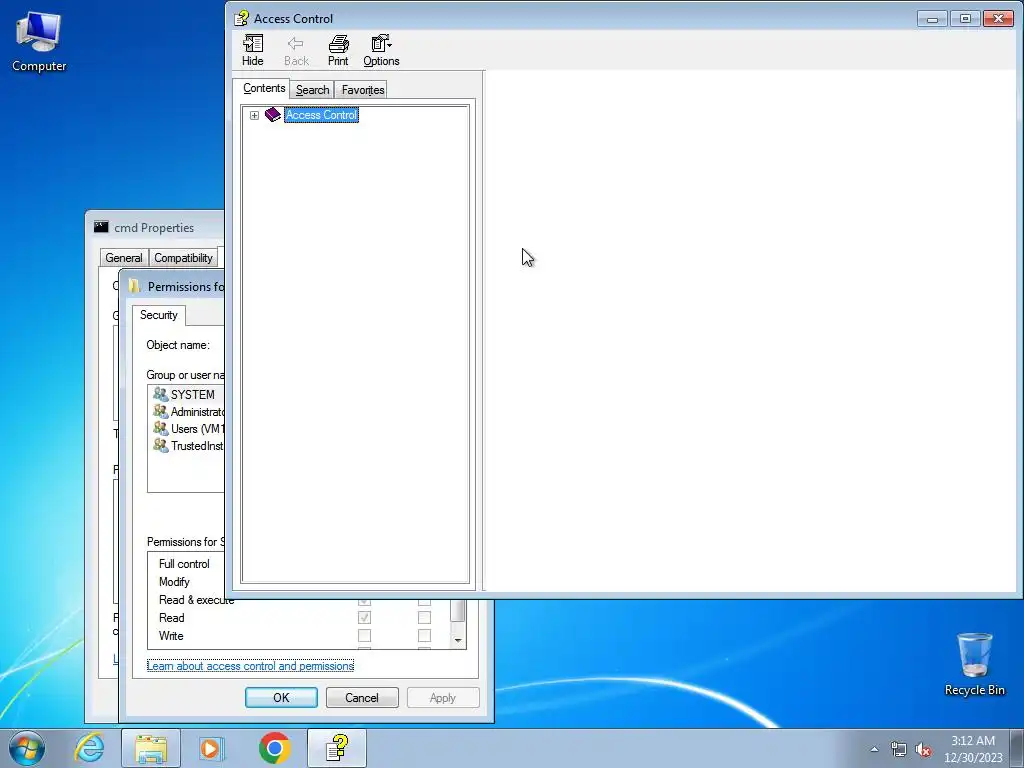Click the Help window taskbar button
The image size is (1024, 768).
337,748
